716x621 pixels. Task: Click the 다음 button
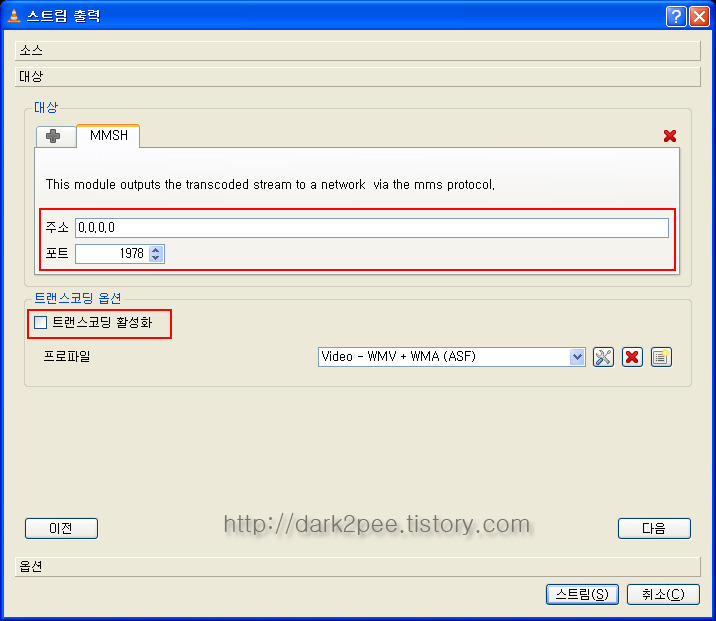pyautogui.click(x=654, y=528)
